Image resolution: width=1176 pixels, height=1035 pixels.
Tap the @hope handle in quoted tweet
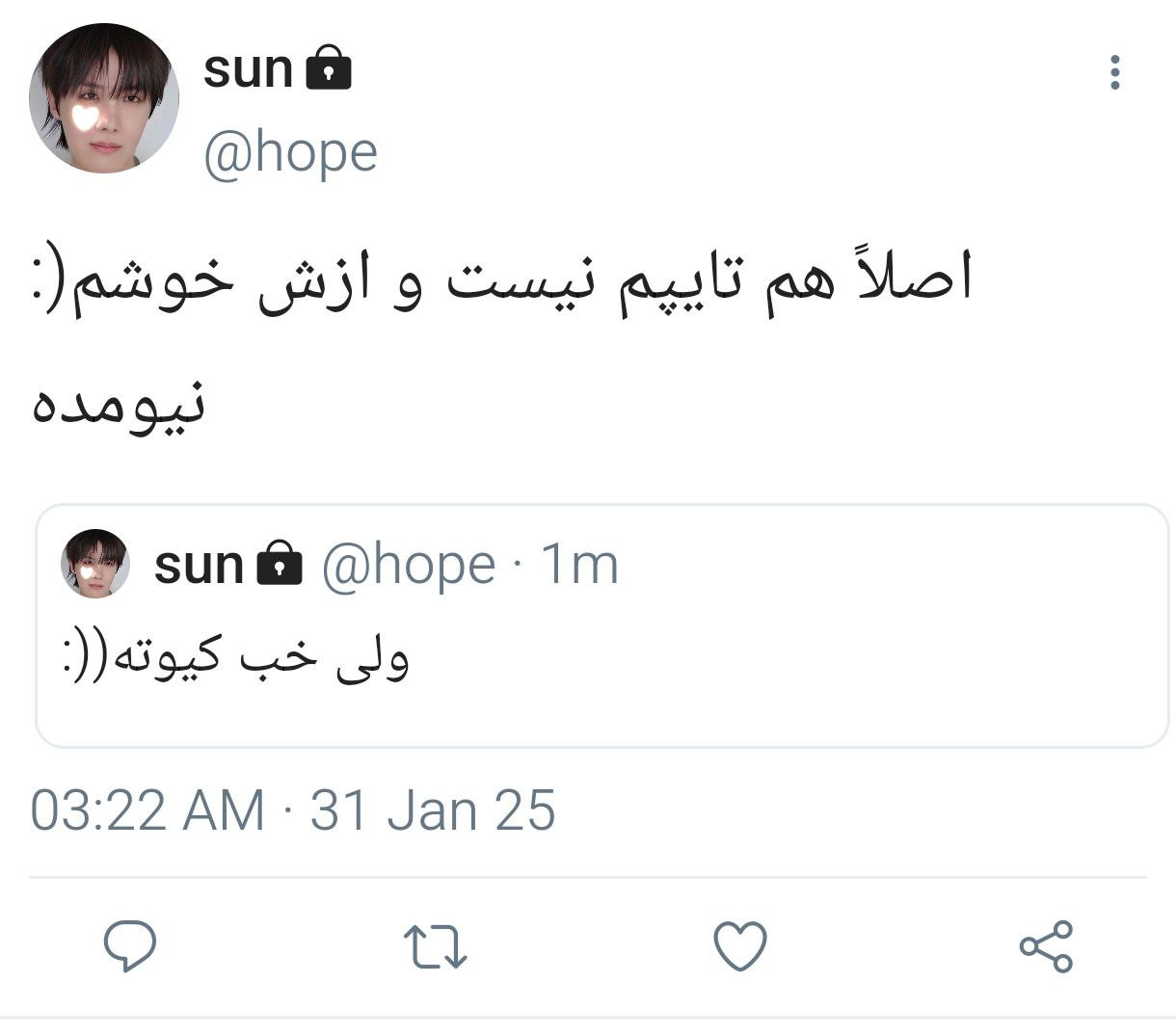point(408,565)
